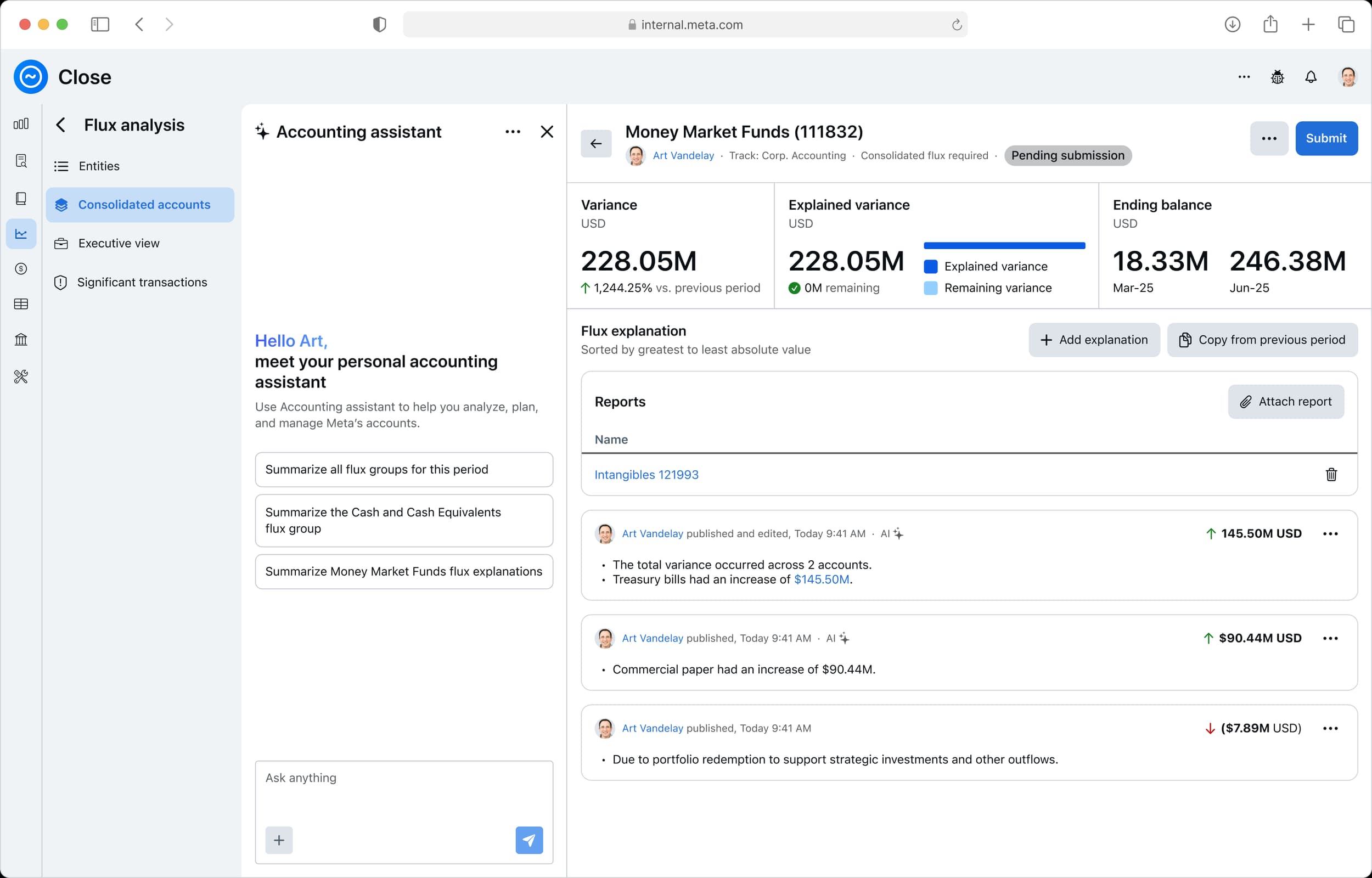Reload the page in address bar
The width and height of the screenshot is (1372, 878).
957,25
